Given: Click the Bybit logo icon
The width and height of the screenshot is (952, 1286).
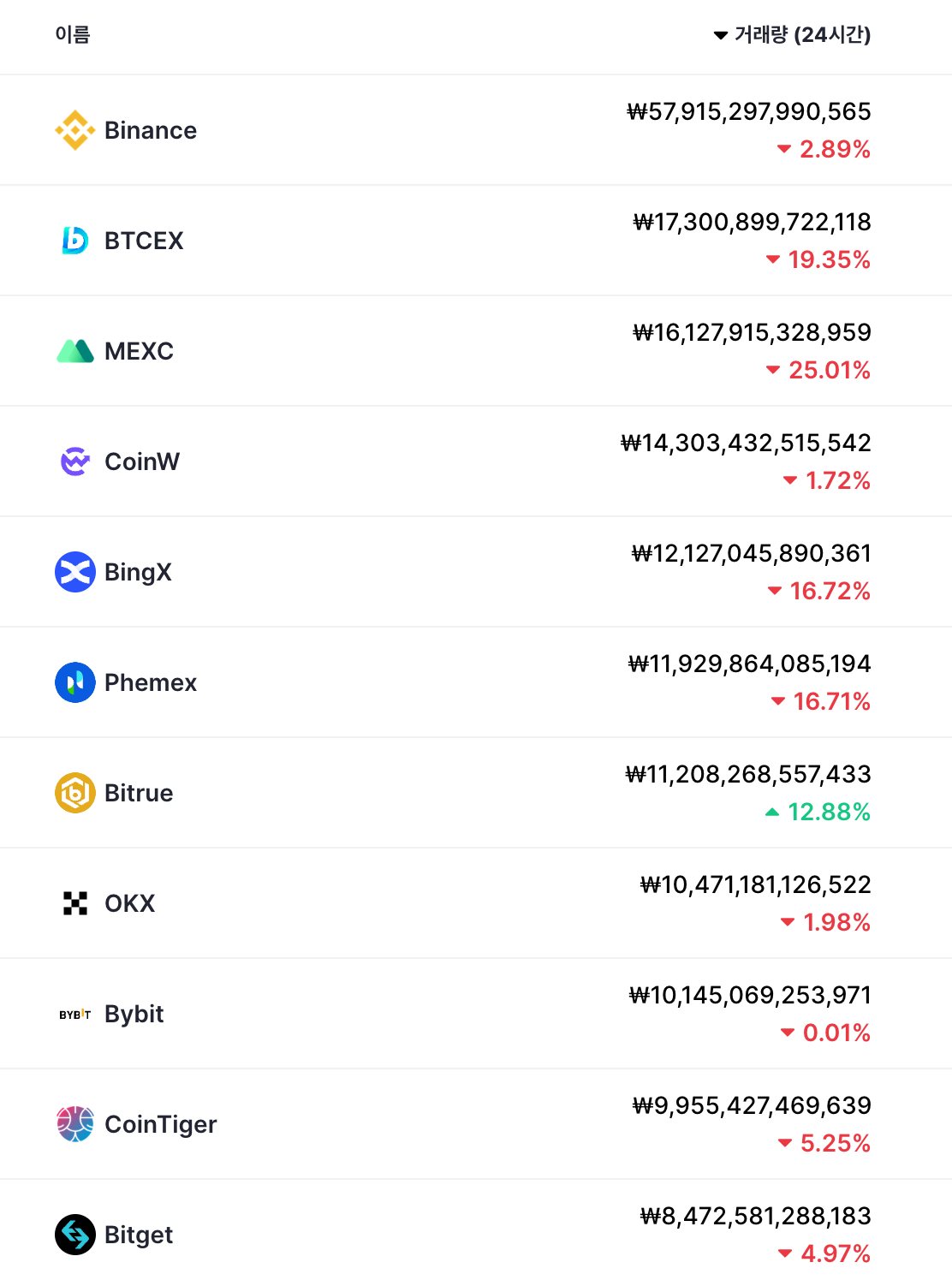Looking at the screenshot, I should (x=75, y=1015).
